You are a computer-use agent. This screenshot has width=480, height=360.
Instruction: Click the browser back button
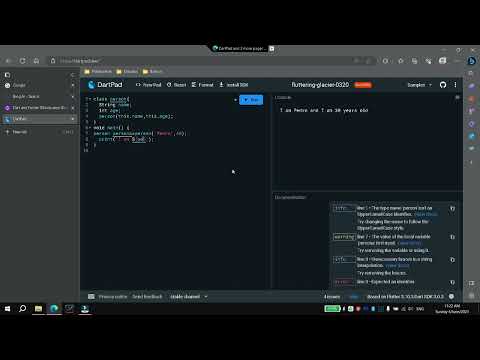click(8, 61)
